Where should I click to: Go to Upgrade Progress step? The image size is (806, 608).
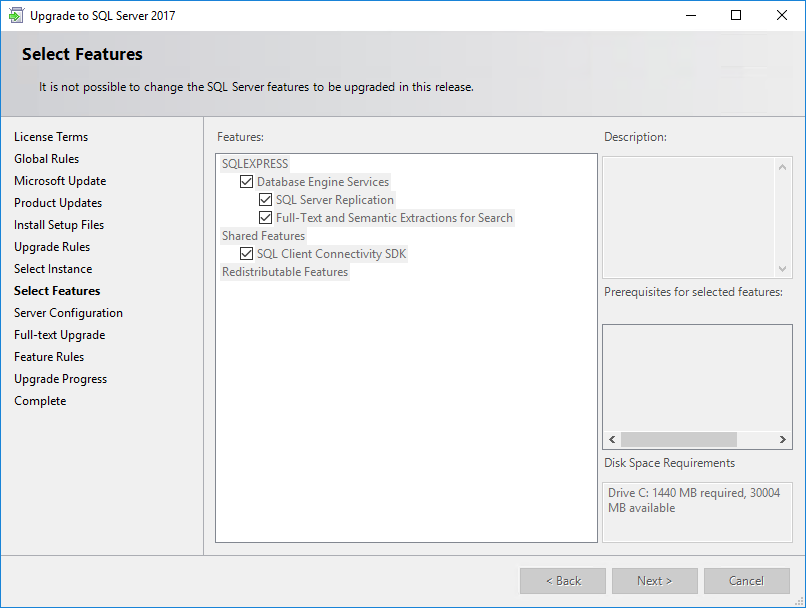coord(61,379)
